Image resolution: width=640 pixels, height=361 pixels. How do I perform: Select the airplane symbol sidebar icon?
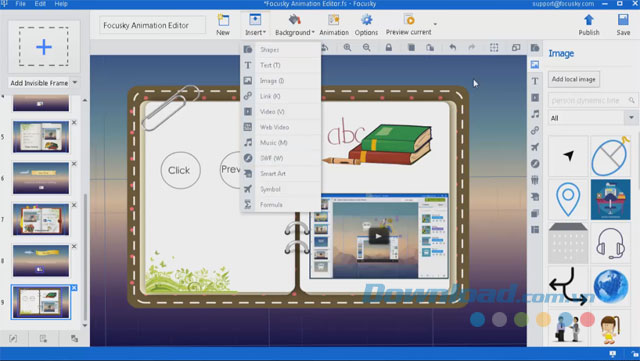pos(535,147)
